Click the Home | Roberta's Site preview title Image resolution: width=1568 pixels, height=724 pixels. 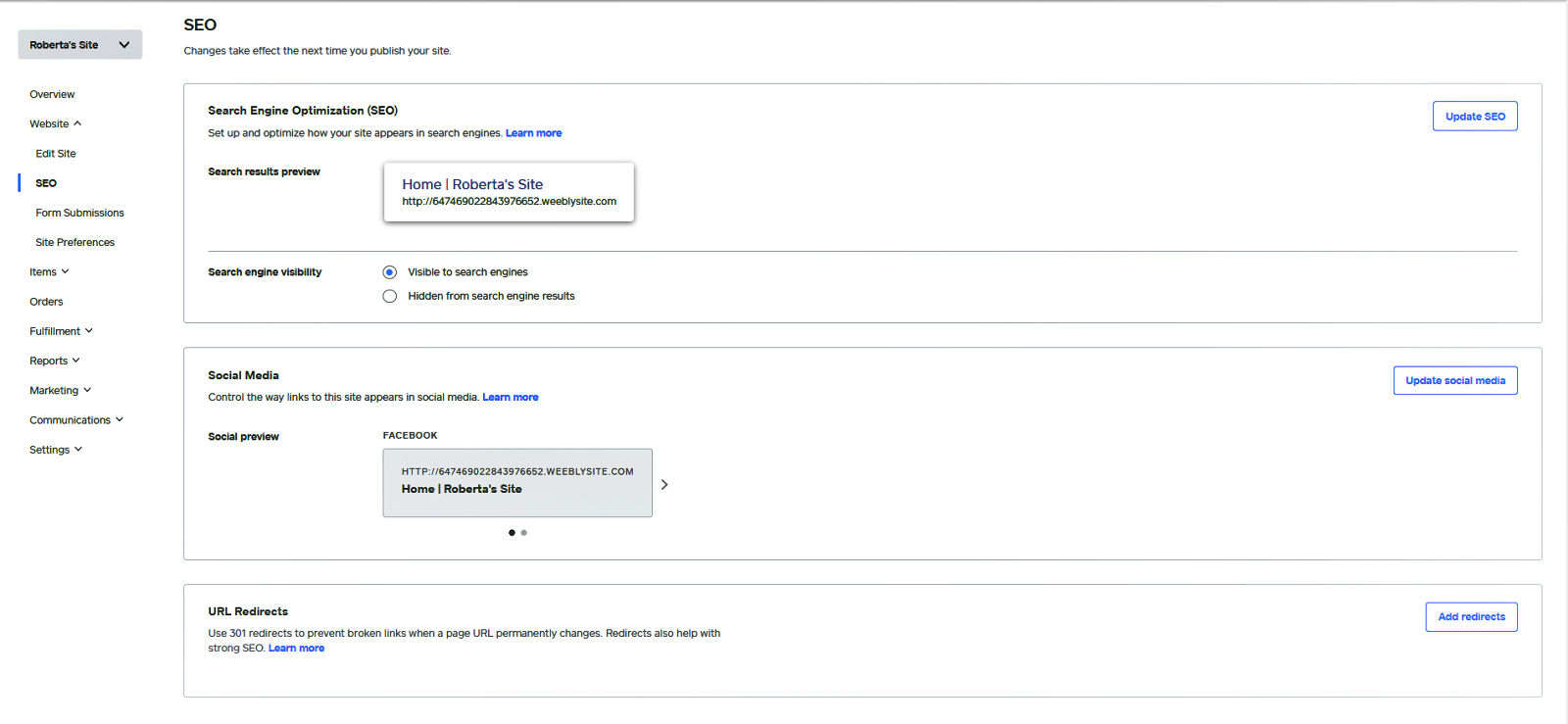472,184
